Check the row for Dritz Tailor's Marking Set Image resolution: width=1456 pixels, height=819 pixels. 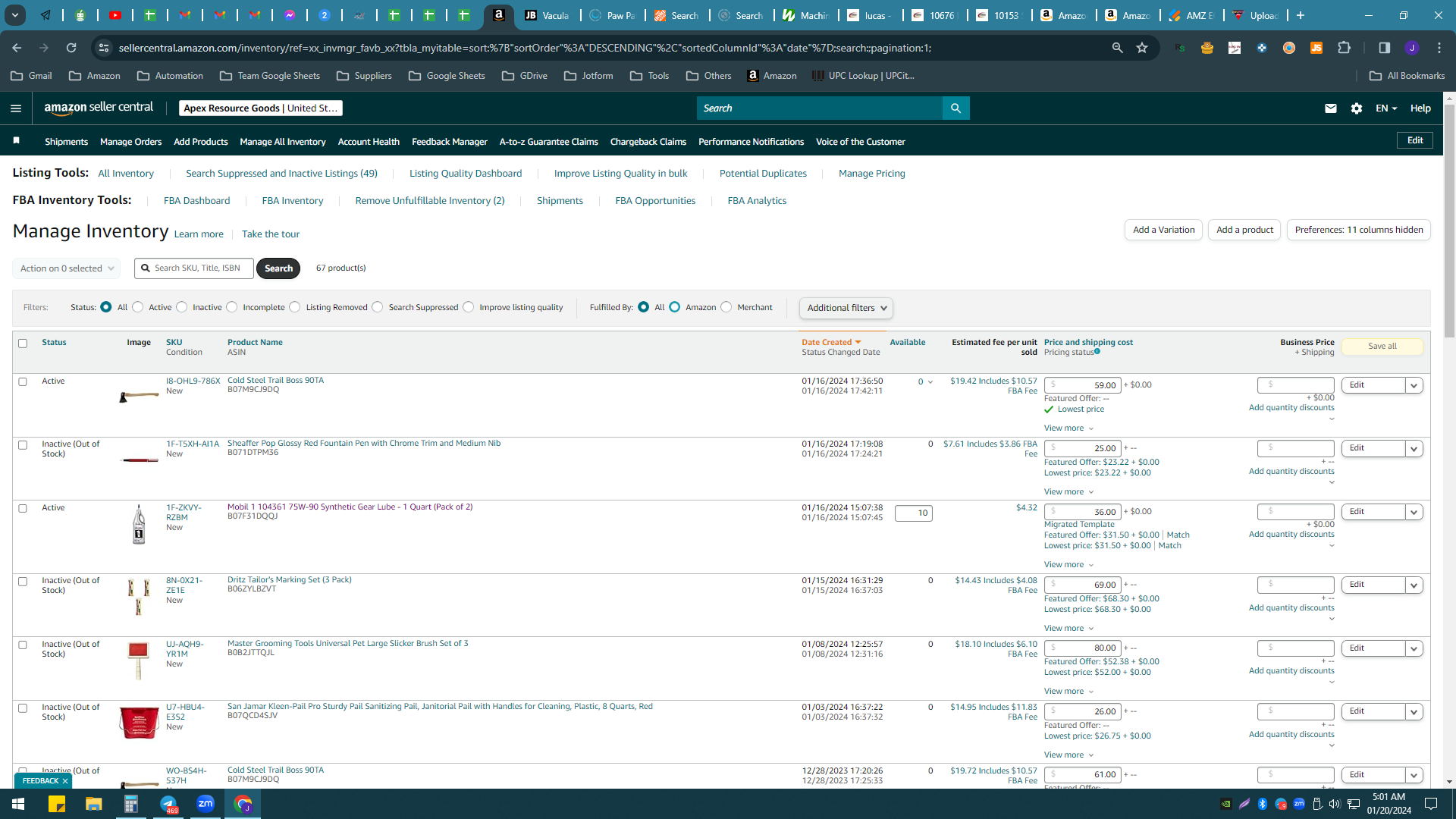pos(23,582)
